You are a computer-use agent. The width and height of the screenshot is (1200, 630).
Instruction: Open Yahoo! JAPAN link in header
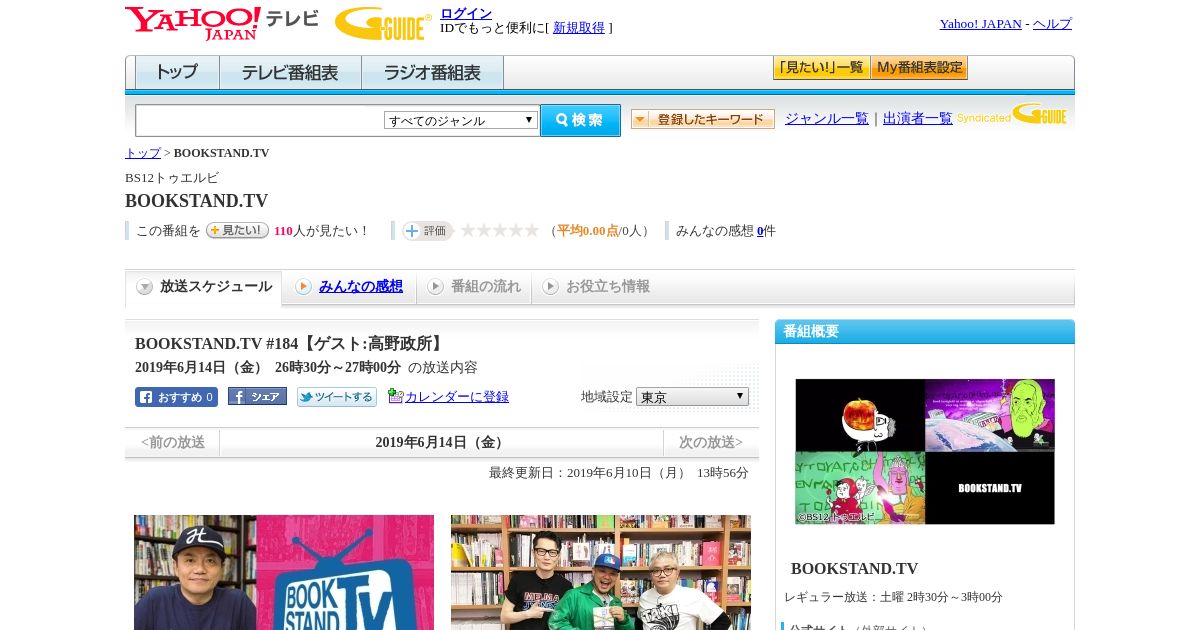click(x=980, y=24)
